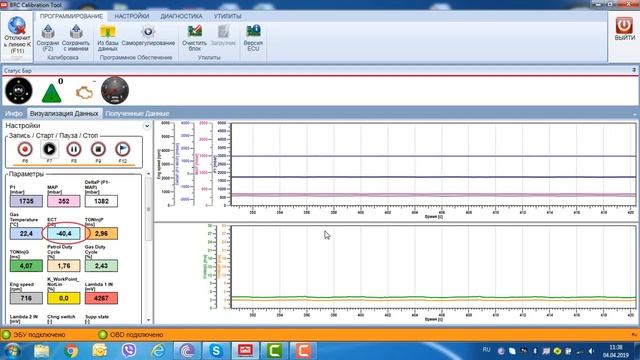Open the НАСТРОЙКИ ribbon tab
The image size is (640, 360).
tap(131, 16)
